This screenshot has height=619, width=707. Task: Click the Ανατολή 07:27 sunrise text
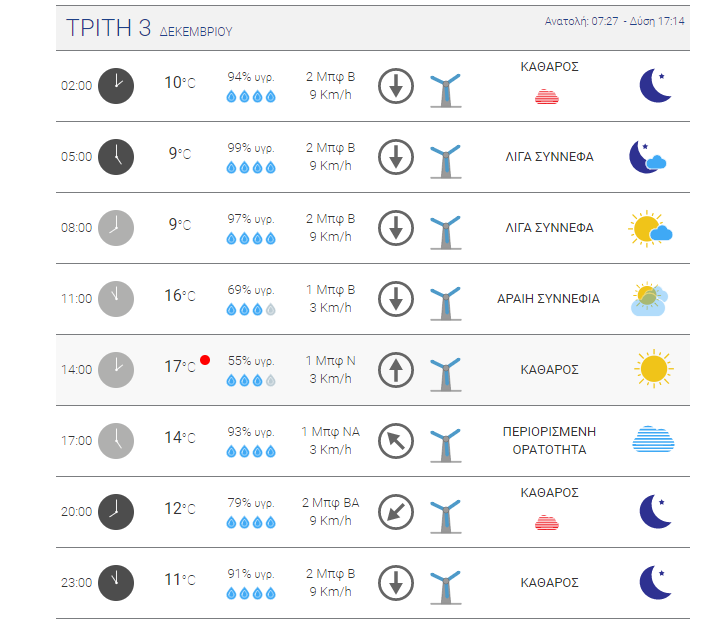click(x=581, y=21)
